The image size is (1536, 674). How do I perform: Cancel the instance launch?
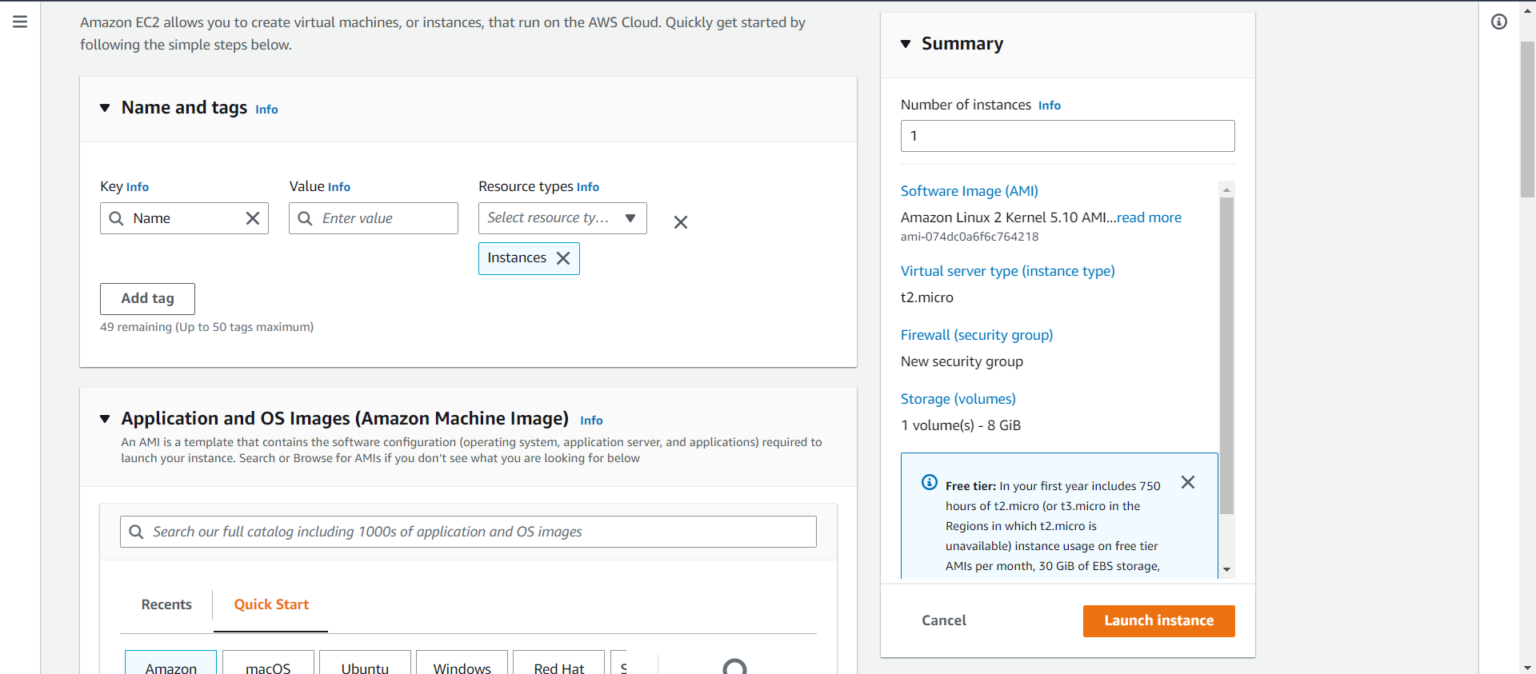click(943, 620)
